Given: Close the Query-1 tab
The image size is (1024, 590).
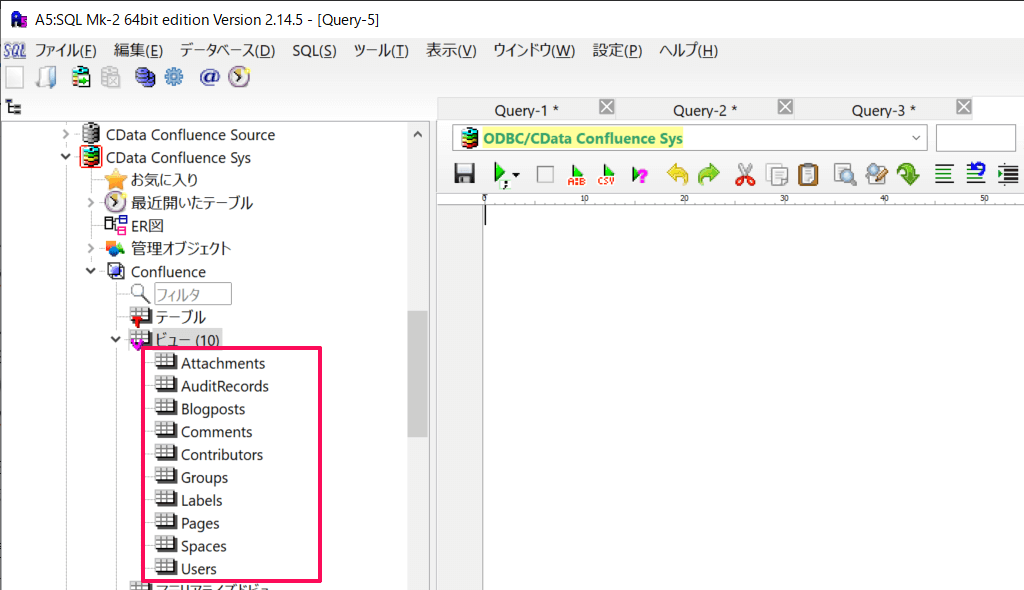Looking at the screenshot, I should 607,107.
